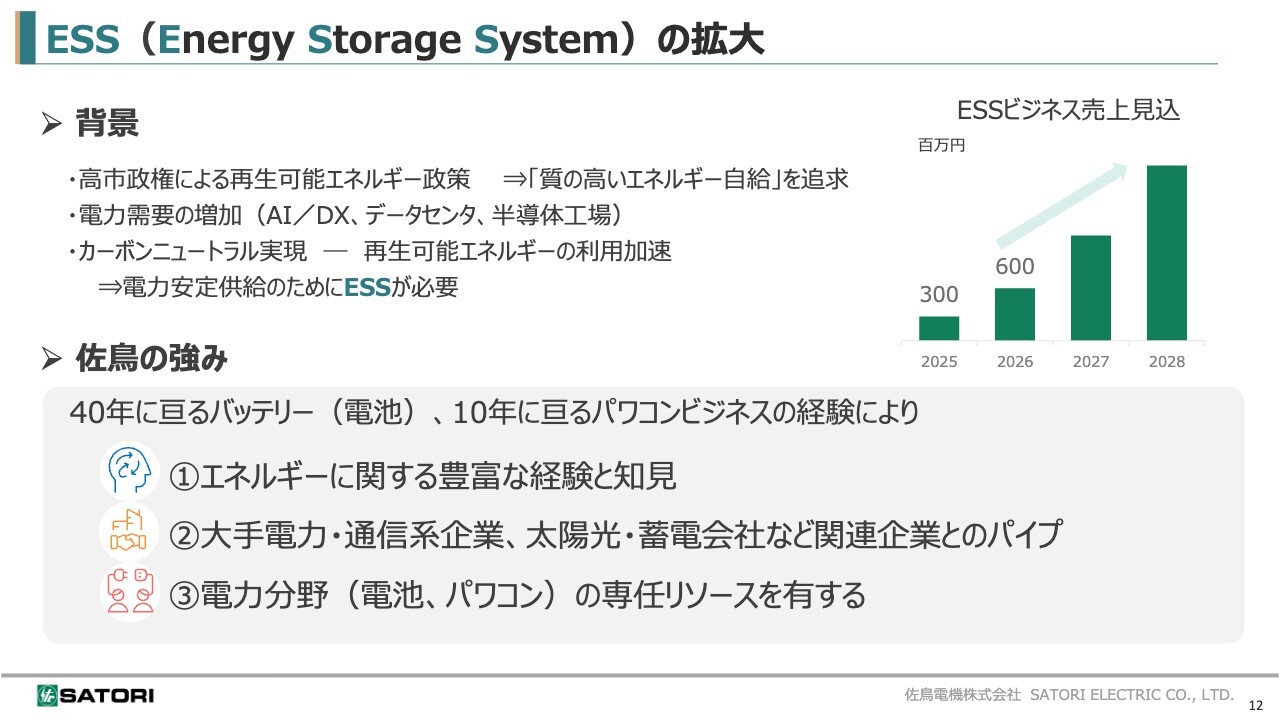Click the head with circular arrows icon

click(x=130, y=470)
